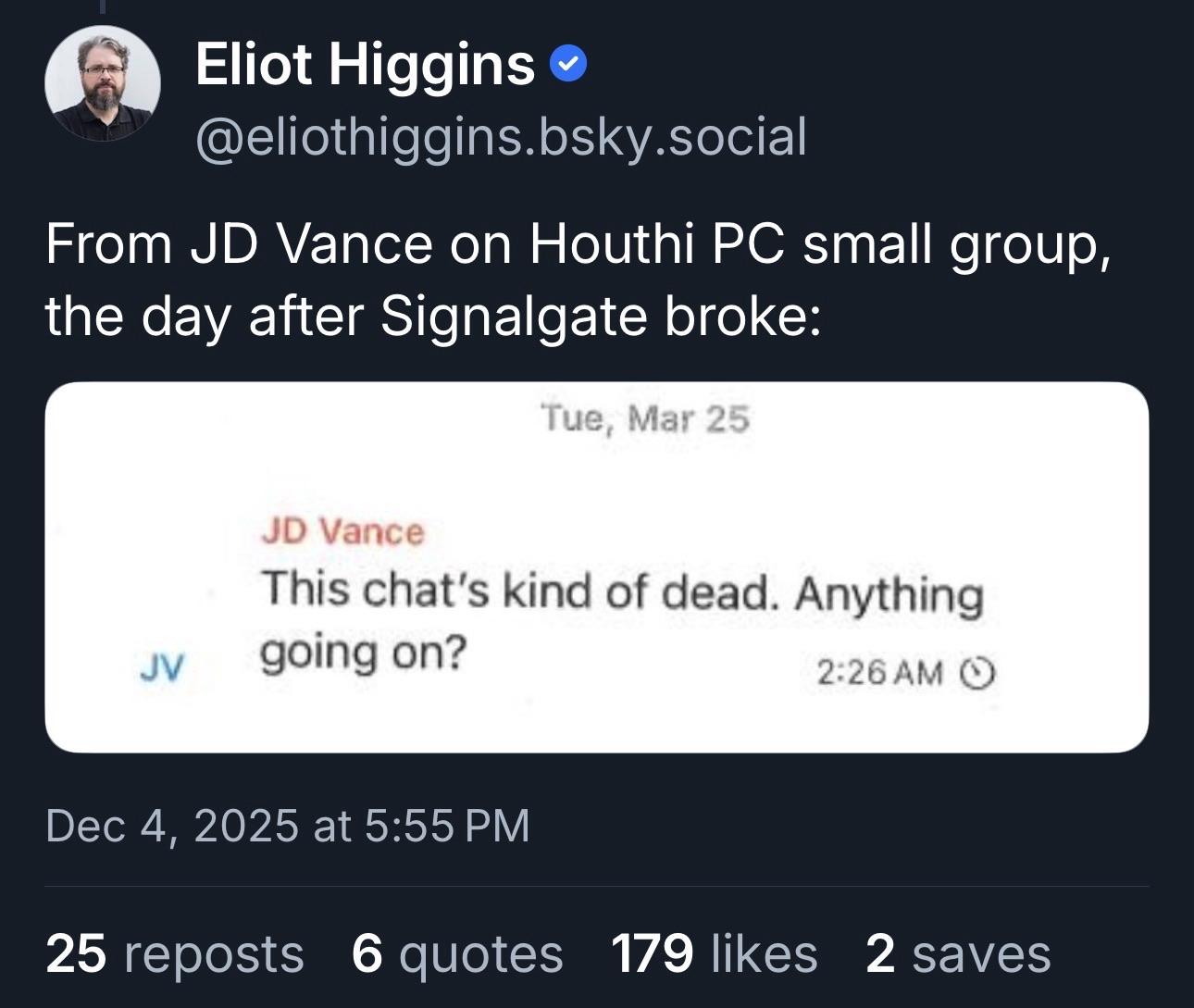1194x1008 pixels.
Task: Click the thread connector line above the avatar
Action: 103,7
